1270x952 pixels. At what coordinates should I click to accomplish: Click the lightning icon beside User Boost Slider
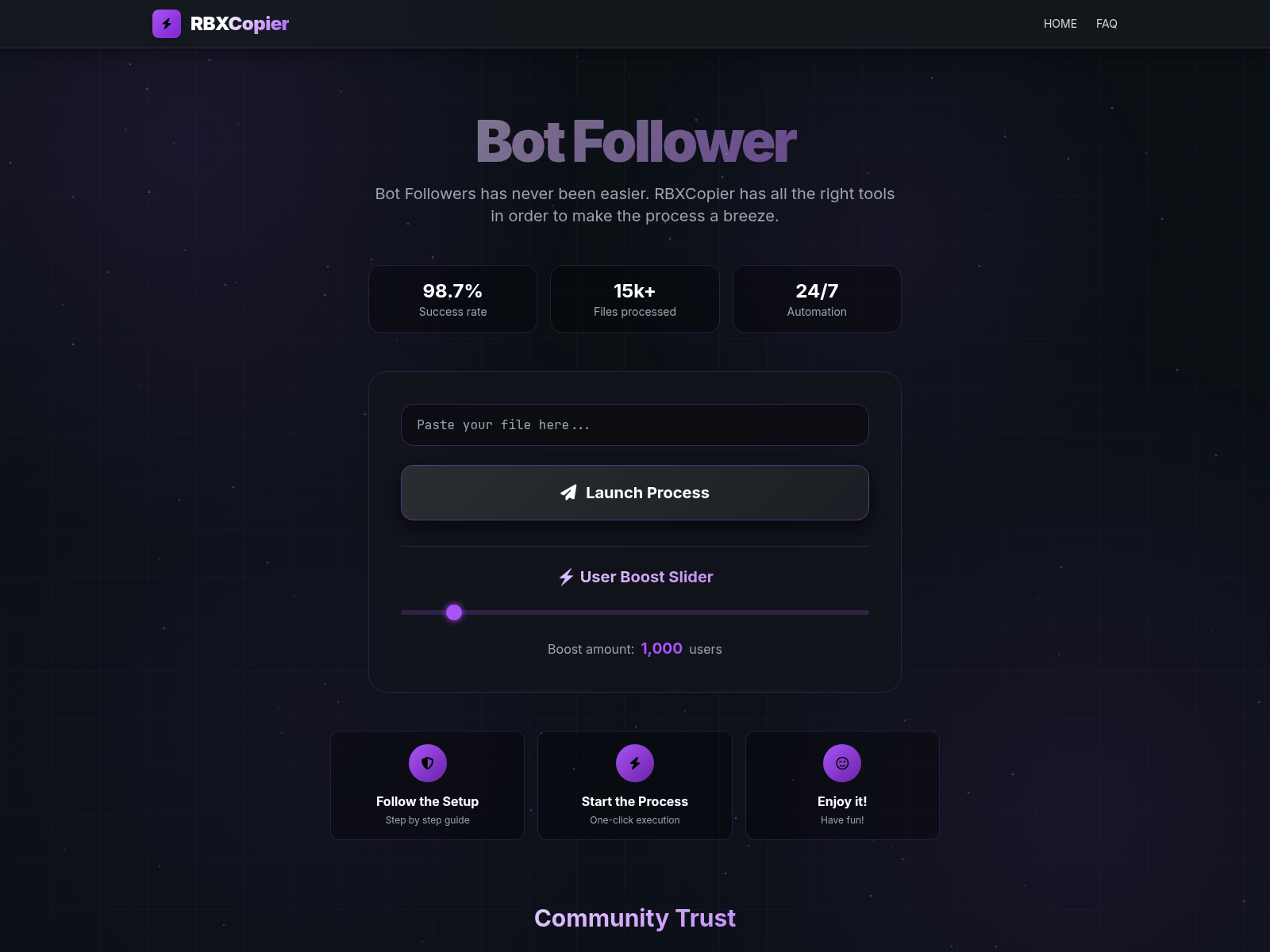[566, 577]
